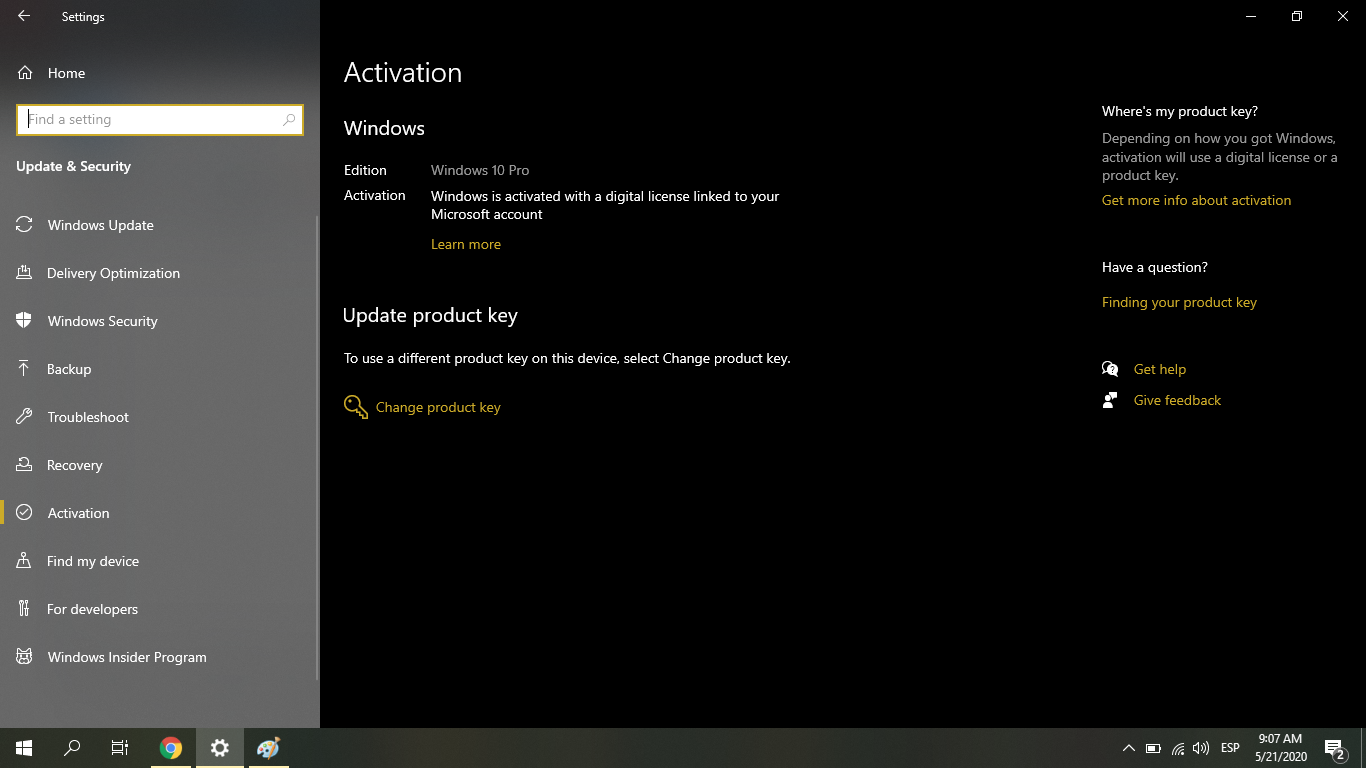The image size is (1366, 768).
Task: Open Finding your product key link
Action: [1179, 302]
